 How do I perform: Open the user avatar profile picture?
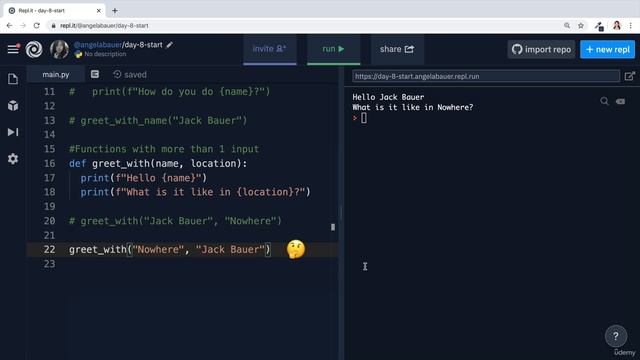59,49
